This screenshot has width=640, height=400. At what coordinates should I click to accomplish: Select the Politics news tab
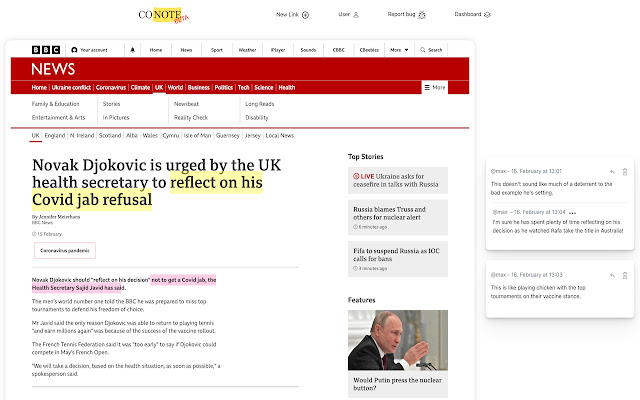[224, 87]
